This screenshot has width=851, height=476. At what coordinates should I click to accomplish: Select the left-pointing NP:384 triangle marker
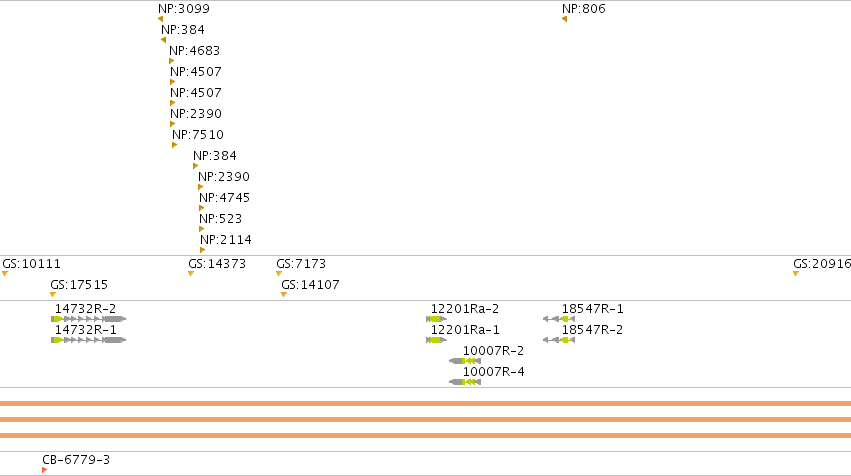[x=163, y=40]
